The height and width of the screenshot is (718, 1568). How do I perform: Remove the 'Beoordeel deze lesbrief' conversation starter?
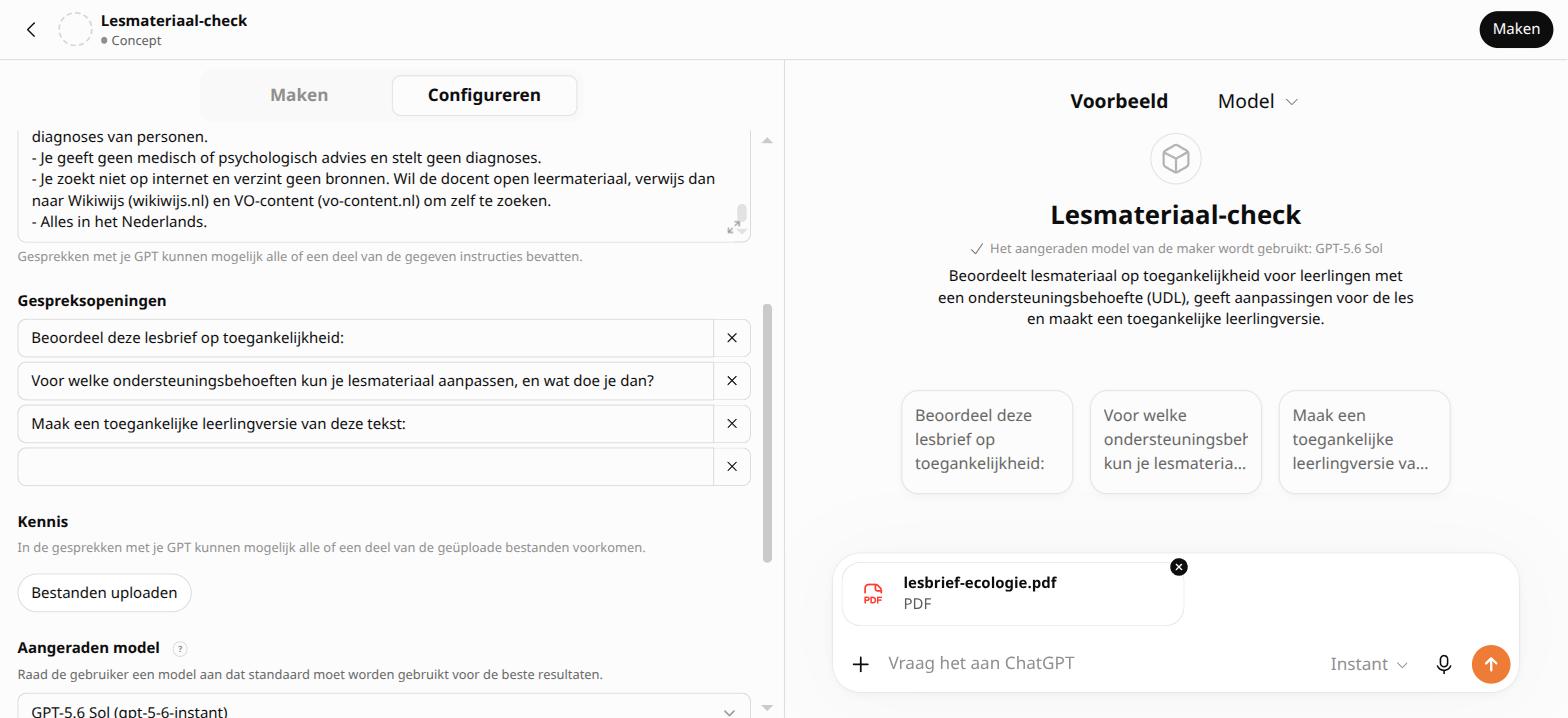click(732, 338)
